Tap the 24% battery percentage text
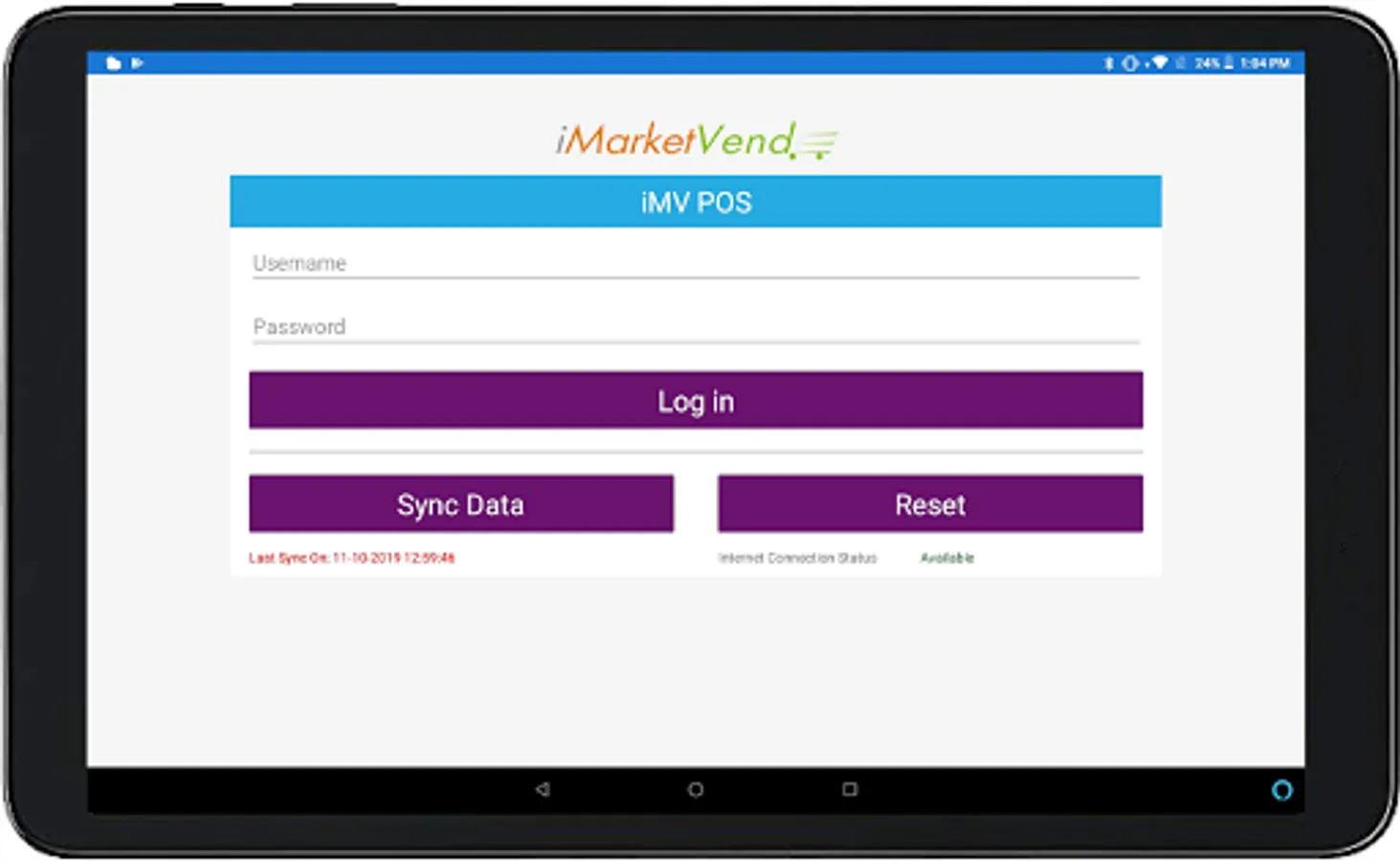This screenshot has width=1400, height=861. (1208, 63)
